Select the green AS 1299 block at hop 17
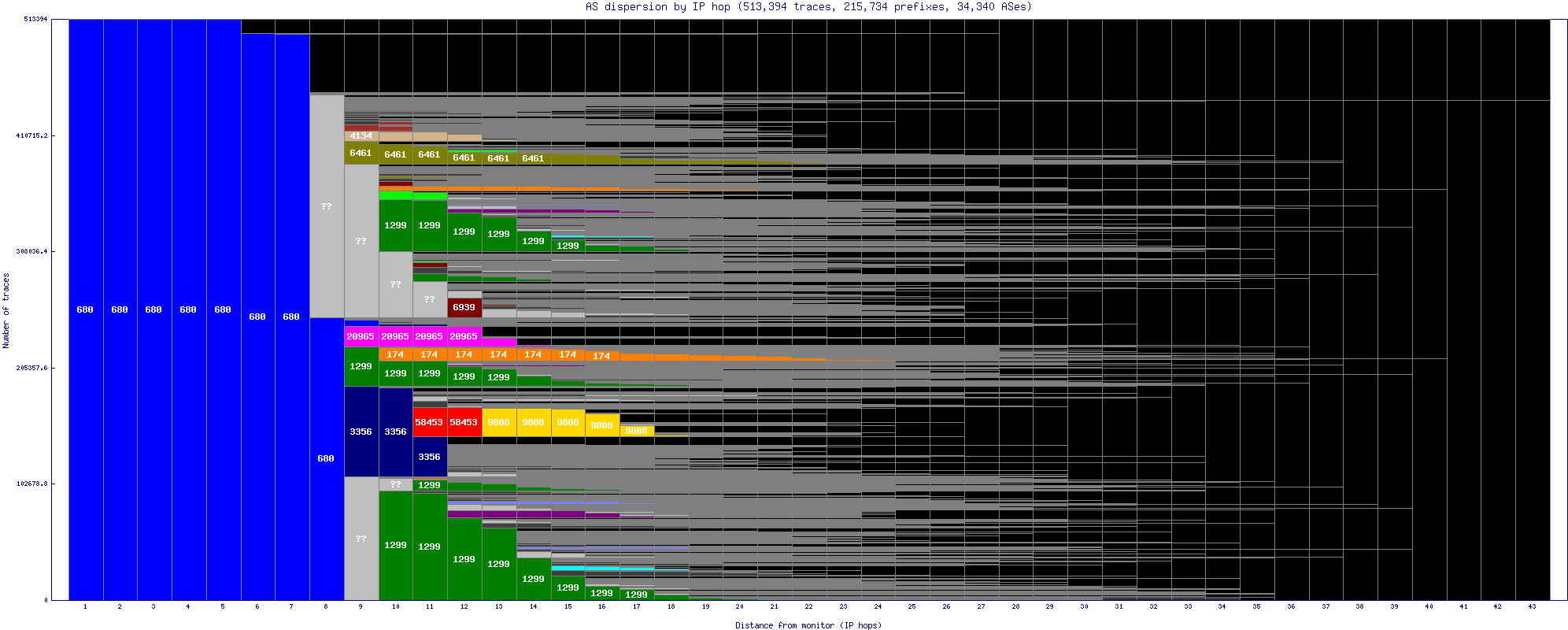The width and height of the screenshot is (1568, 630). [637, 595]
